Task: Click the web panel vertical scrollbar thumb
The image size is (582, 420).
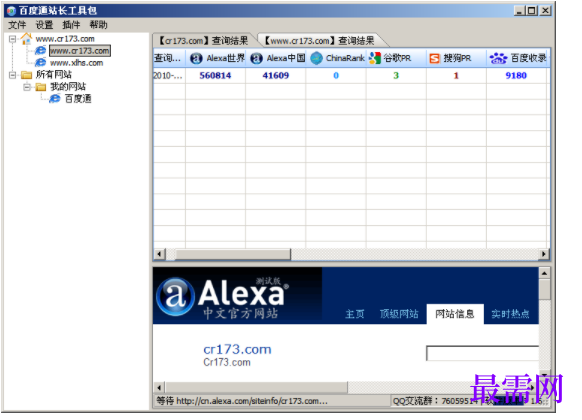Action: pos(545,289)
